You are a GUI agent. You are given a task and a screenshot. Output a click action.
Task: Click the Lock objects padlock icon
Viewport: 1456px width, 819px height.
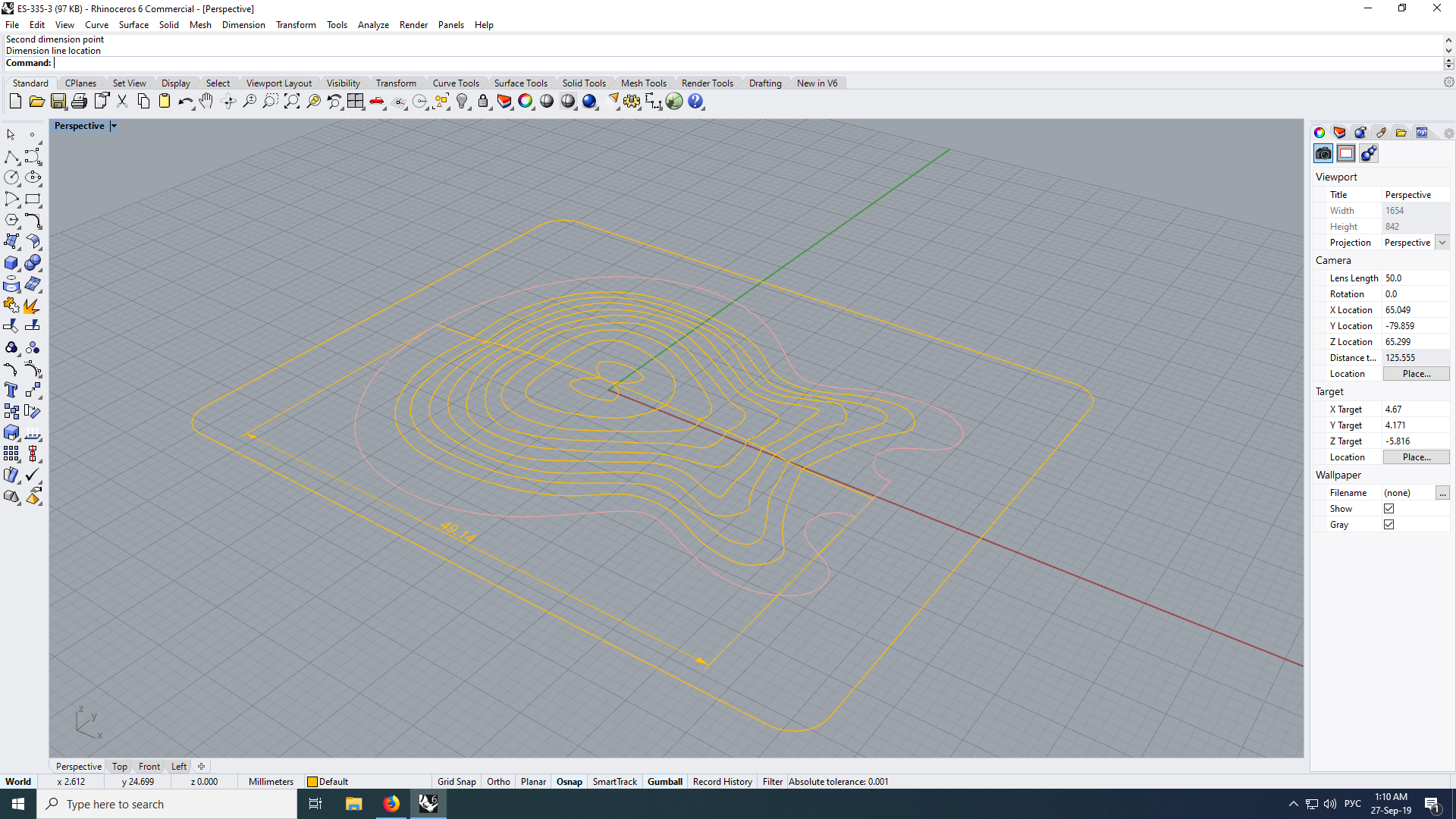click(483, 102)
